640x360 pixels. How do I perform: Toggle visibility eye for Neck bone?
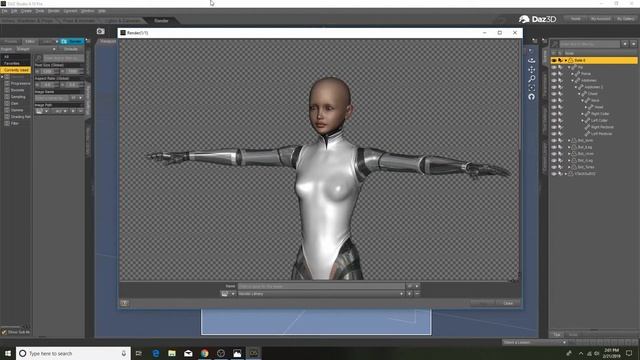pos(554,100)
